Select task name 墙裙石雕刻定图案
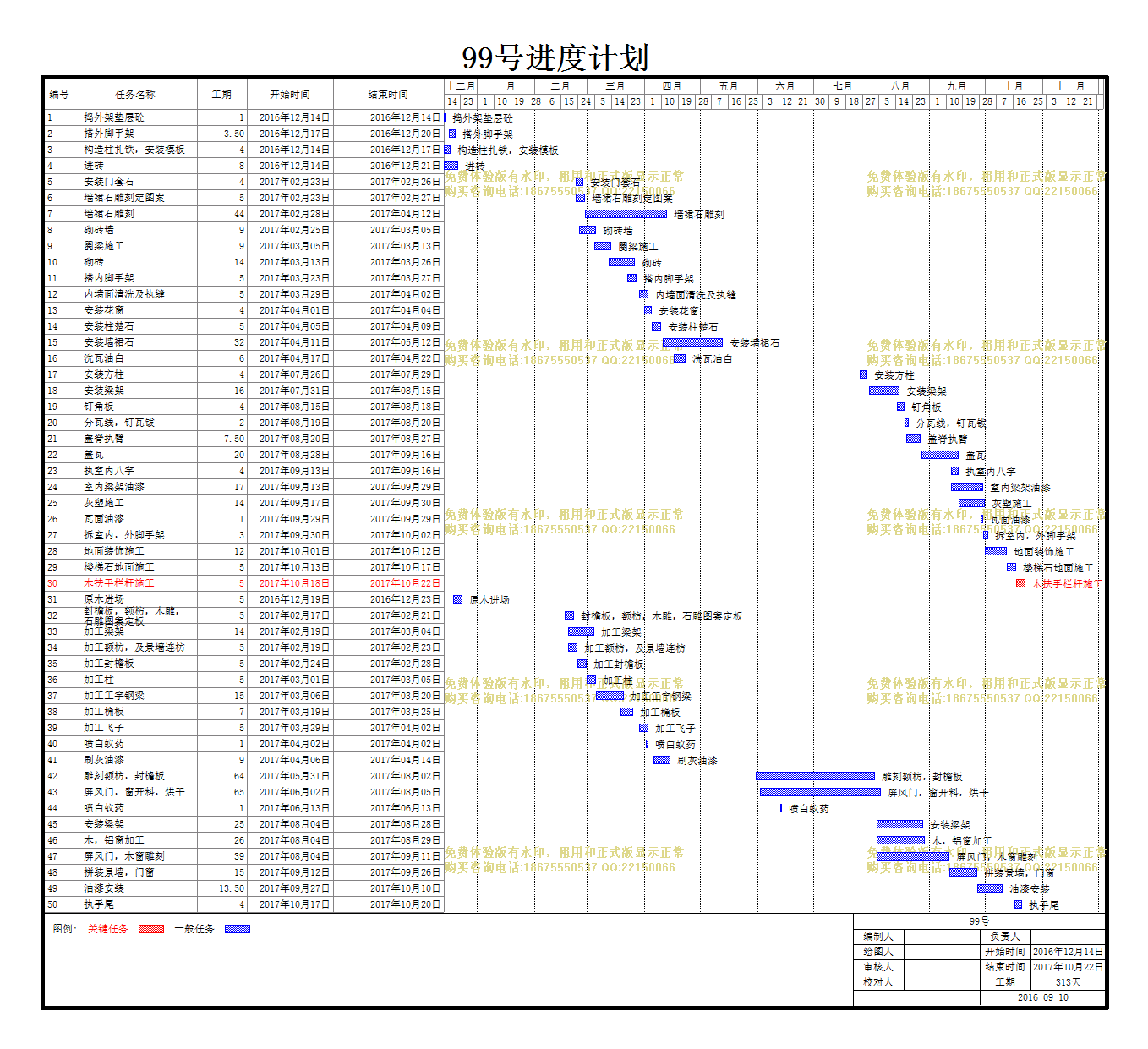This screenshot has height=1049, width=1148. coord(124,198)
